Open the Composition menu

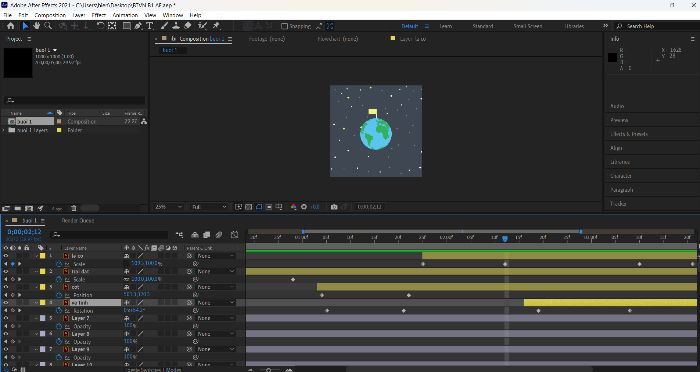pos(50,15)
